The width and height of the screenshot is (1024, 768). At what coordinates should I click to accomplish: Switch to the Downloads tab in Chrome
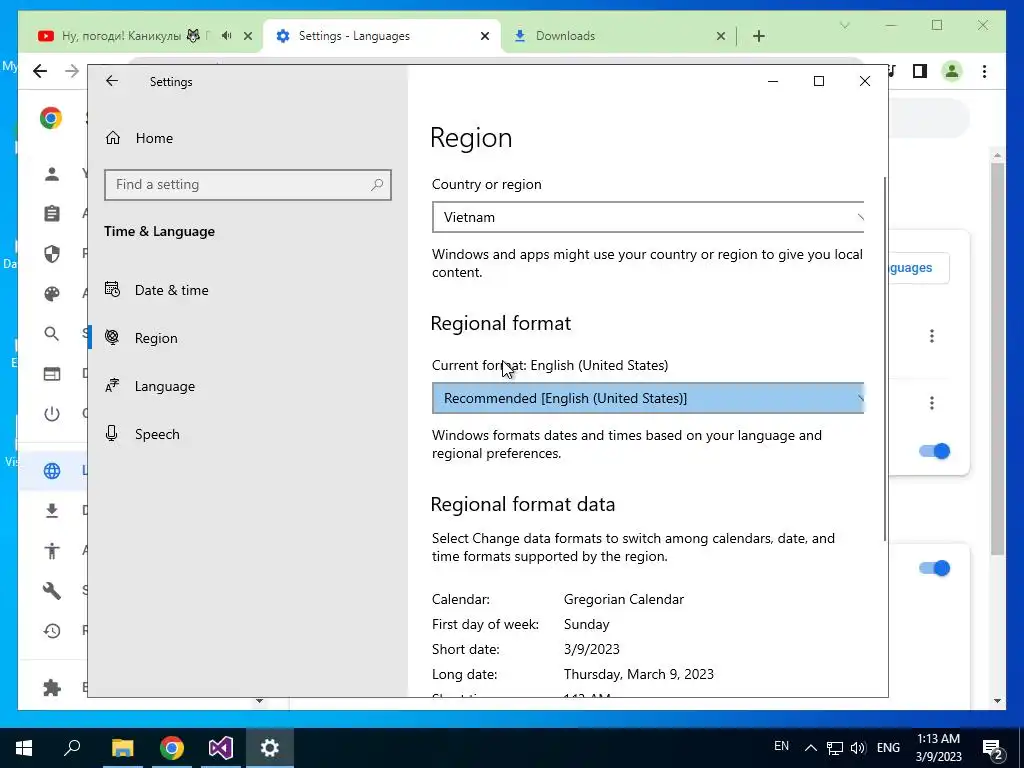tap(565, 36)
